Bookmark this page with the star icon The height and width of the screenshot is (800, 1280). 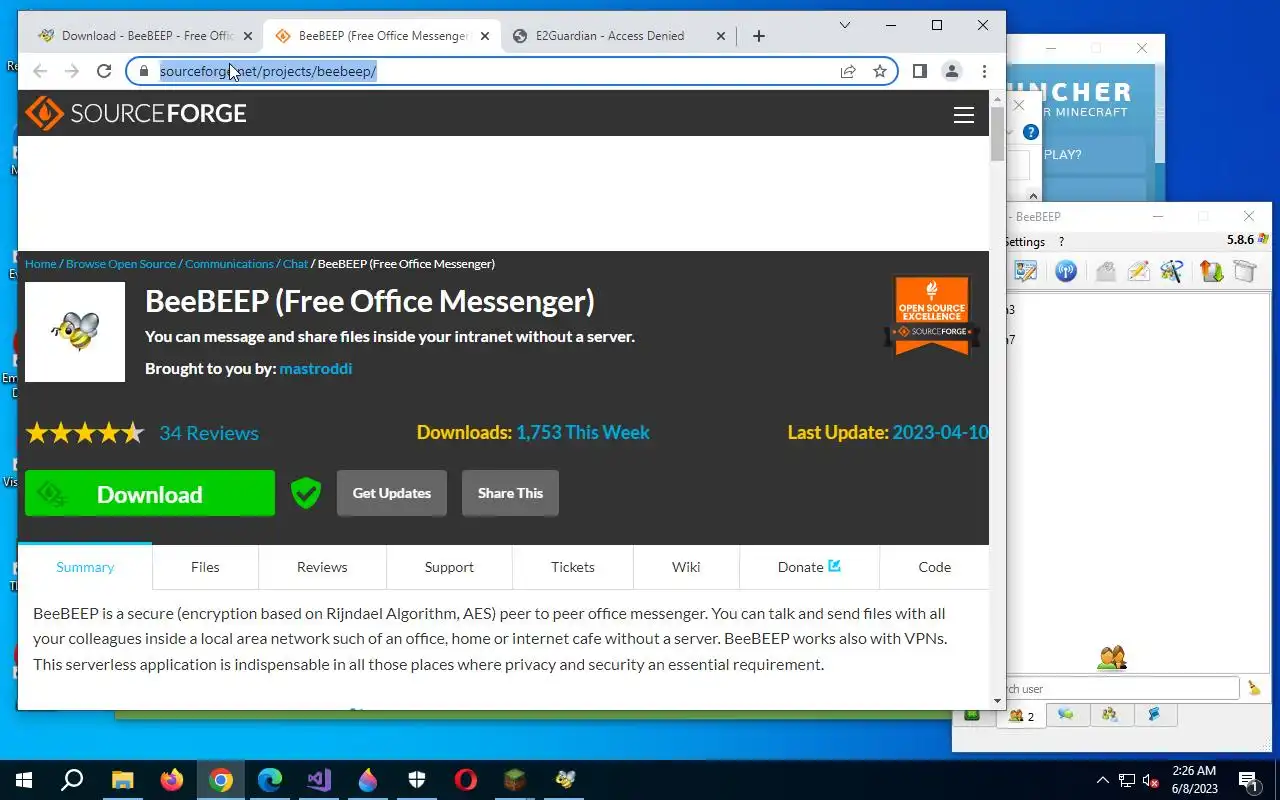(880, 71)
